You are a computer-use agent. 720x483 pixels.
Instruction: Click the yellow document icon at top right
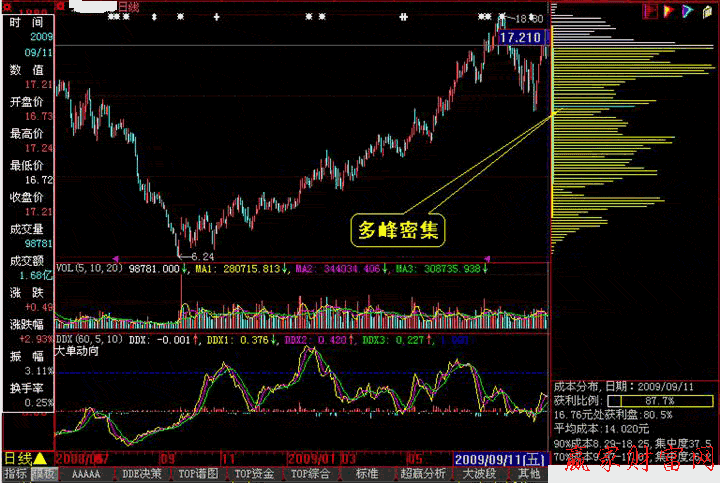pyautogui.click(x=706, y=10)
